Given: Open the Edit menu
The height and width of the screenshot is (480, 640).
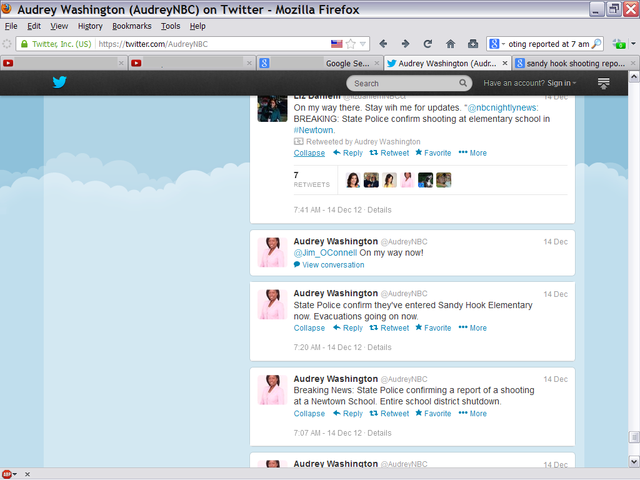Looking at the screenshot, I should [x=34, y=26].
